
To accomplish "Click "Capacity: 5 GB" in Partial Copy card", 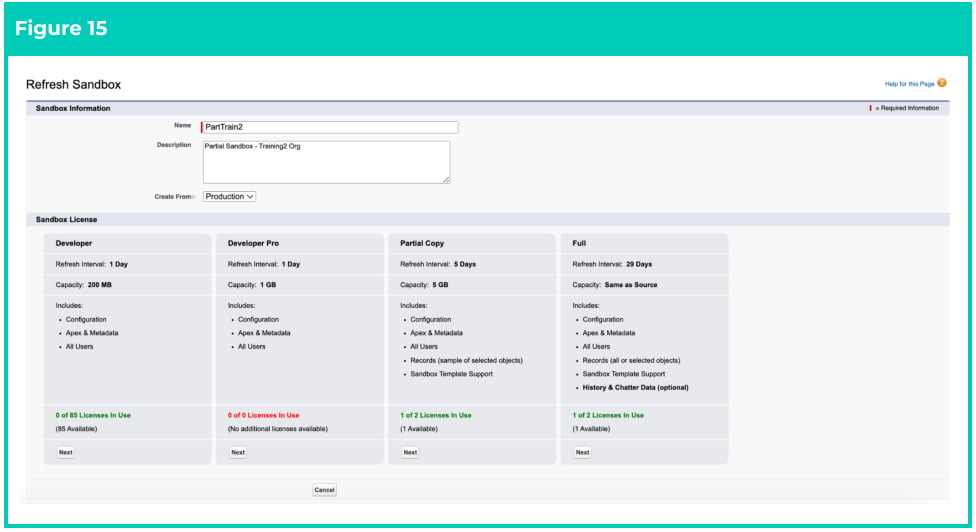I will pos(424,285).
